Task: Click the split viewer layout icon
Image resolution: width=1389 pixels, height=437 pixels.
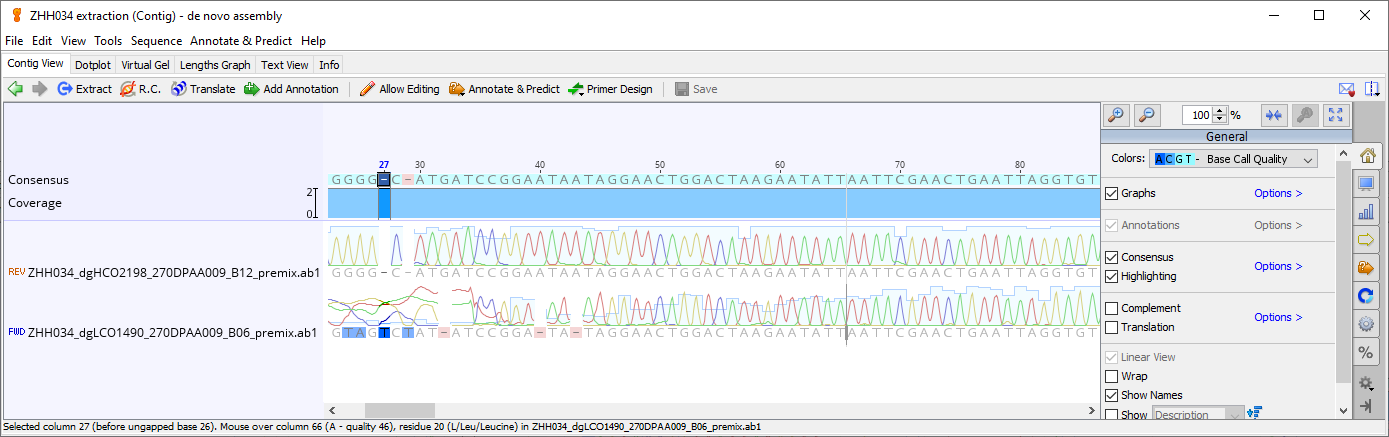Action: pos(1372,89)
